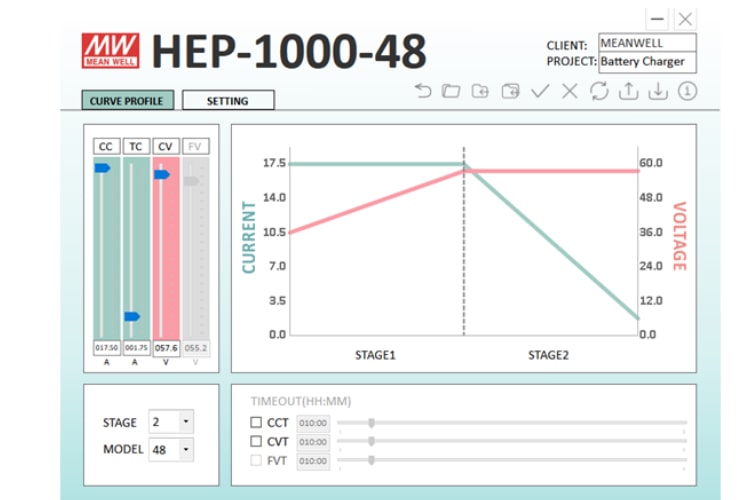The image size is (750, 500).
Task: Click the CV header button
Action: [x=165, y=146]
